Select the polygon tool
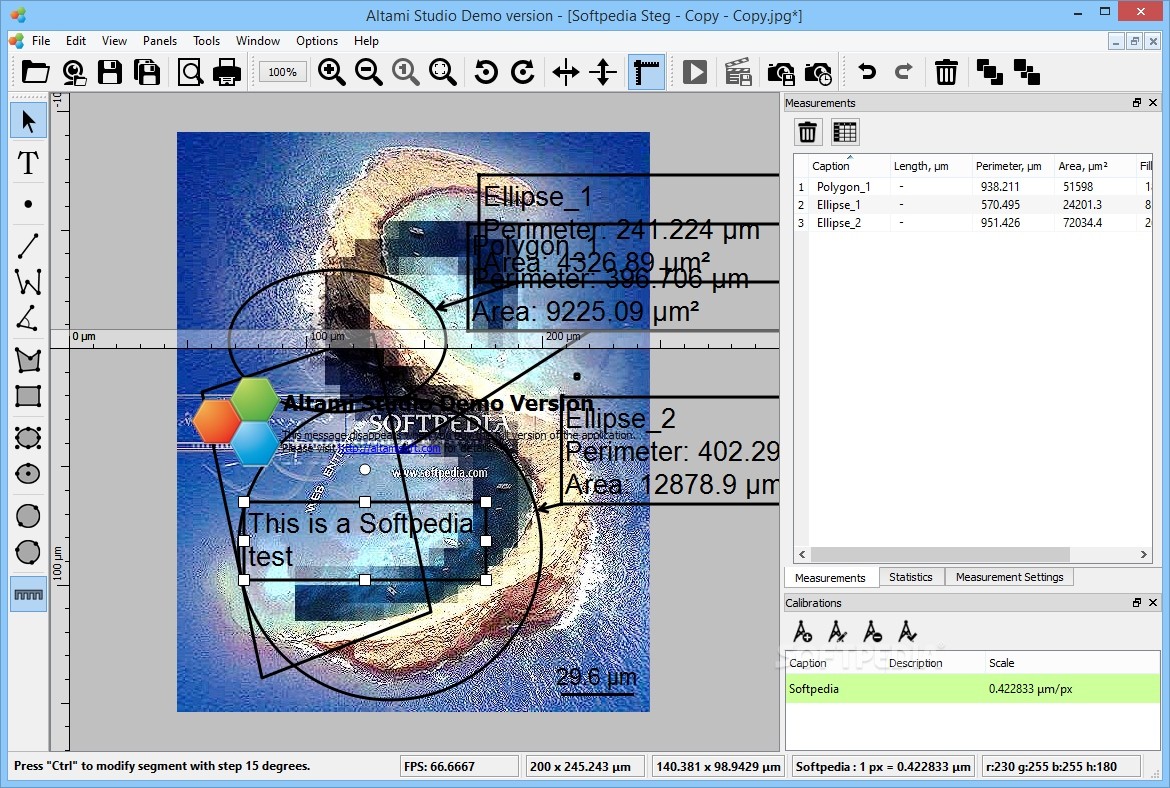 [x=28, y=360]
